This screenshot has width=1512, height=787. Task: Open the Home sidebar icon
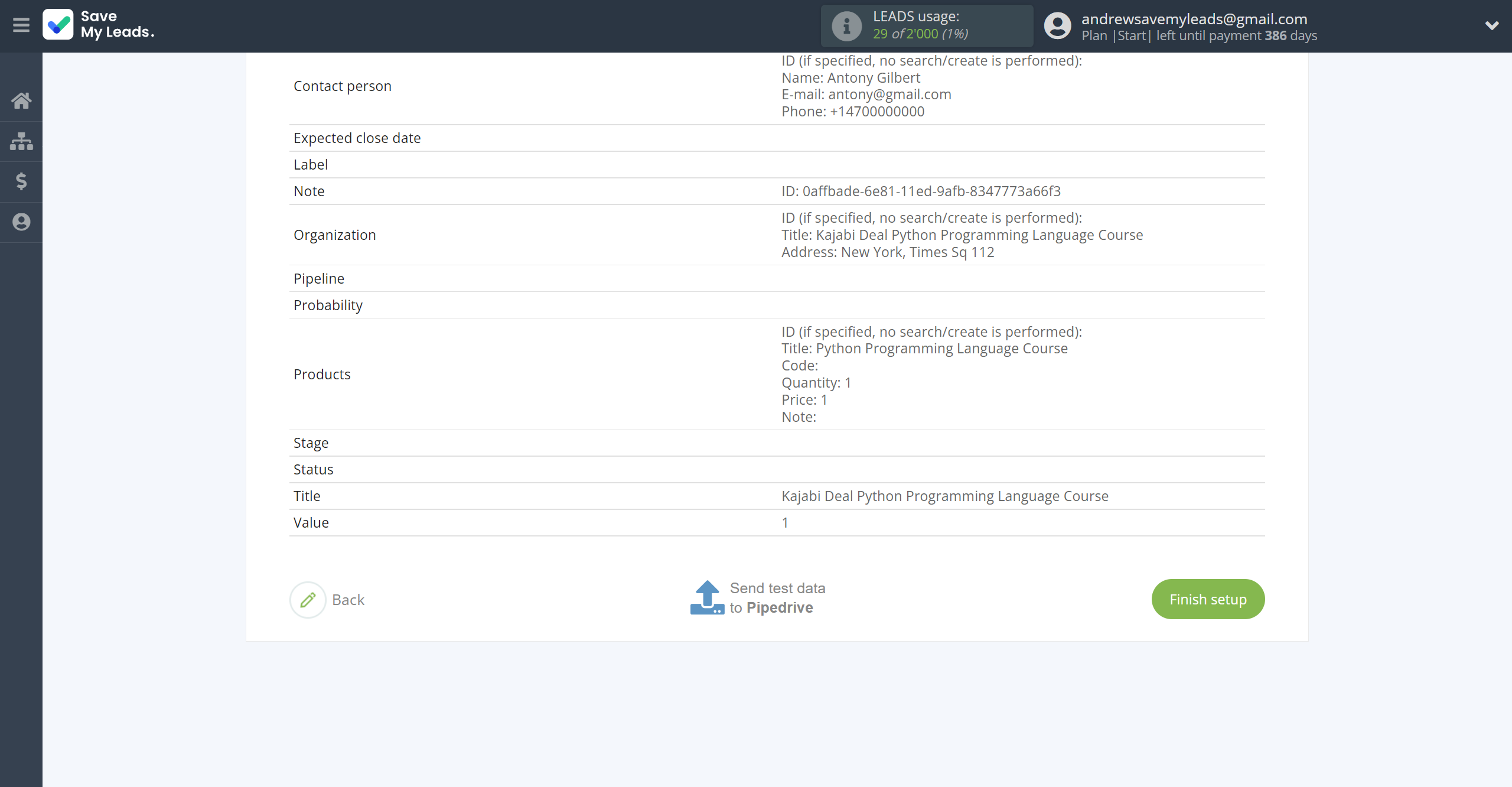click(21, 100)
